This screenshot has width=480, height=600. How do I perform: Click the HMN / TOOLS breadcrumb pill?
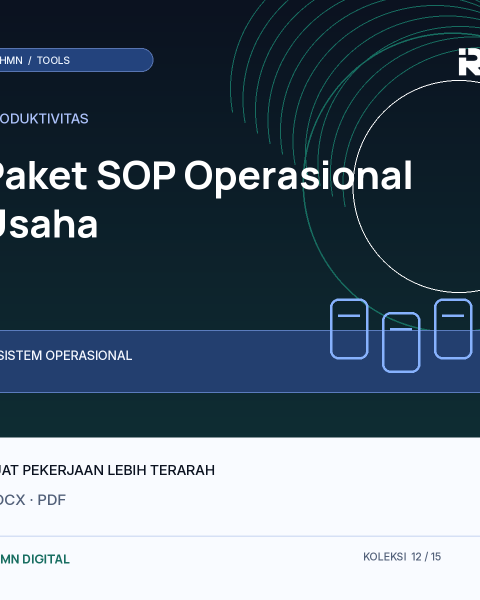[76, 60]
